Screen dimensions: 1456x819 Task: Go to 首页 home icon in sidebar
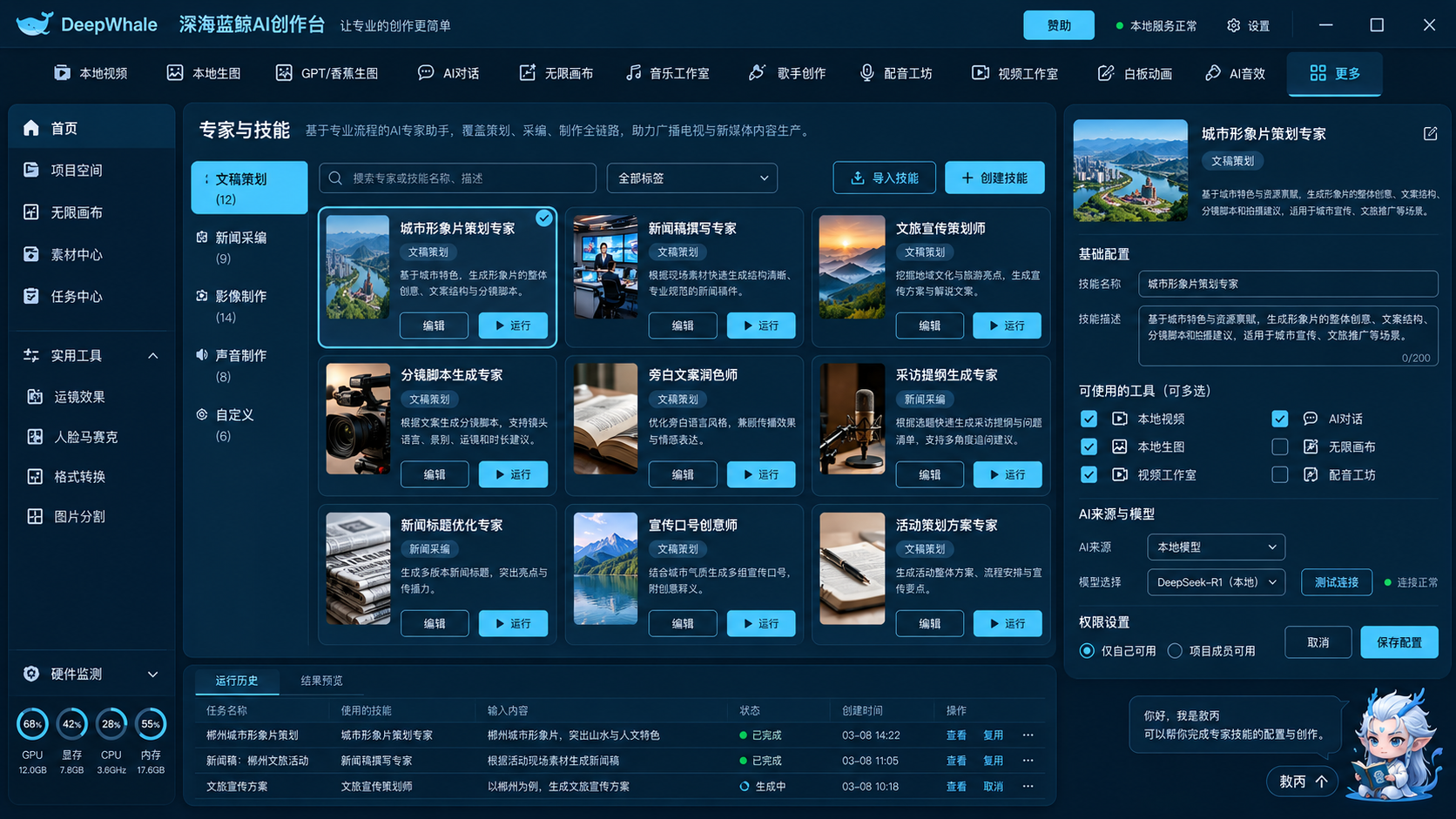point(31,128)
